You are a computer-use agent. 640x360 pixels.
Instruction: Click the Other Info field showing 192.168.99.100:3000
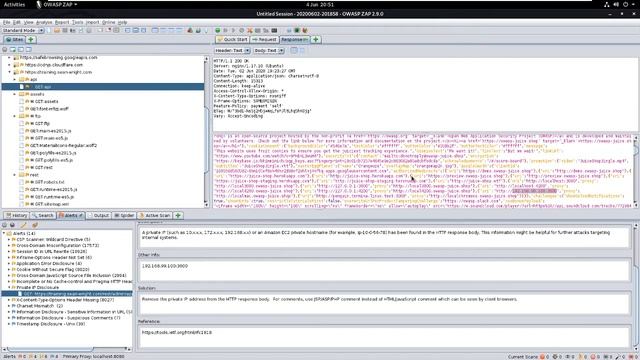click(384, 270)
